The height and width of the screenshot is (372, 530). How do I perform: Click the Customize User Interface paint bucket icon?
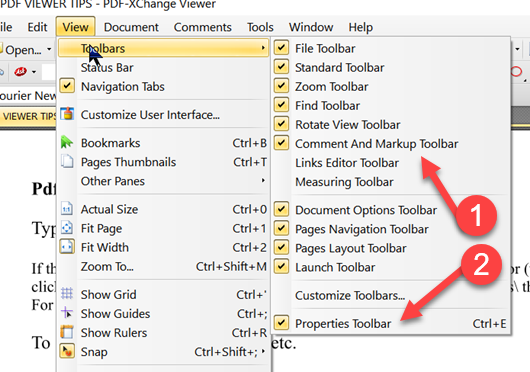pos(67,114)
